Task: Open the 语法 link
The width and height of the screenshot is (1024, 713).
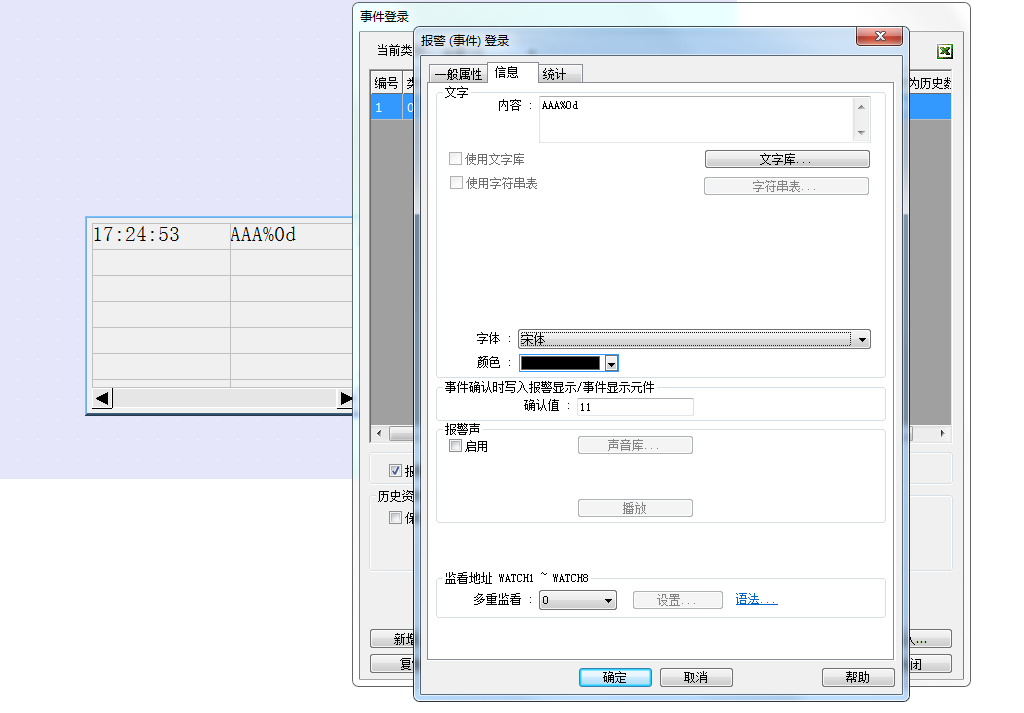Action: 756,600
